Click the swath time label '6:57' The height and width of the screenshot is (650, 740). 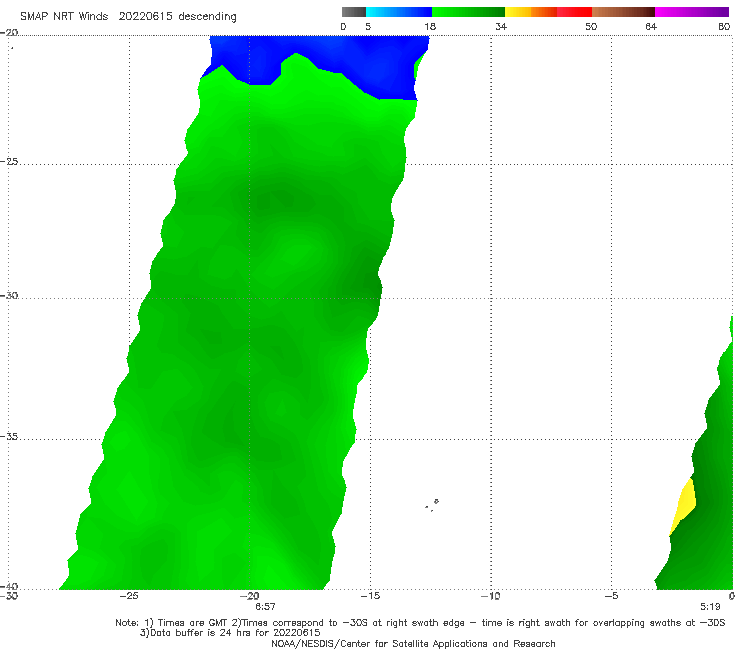pos(265,607)
